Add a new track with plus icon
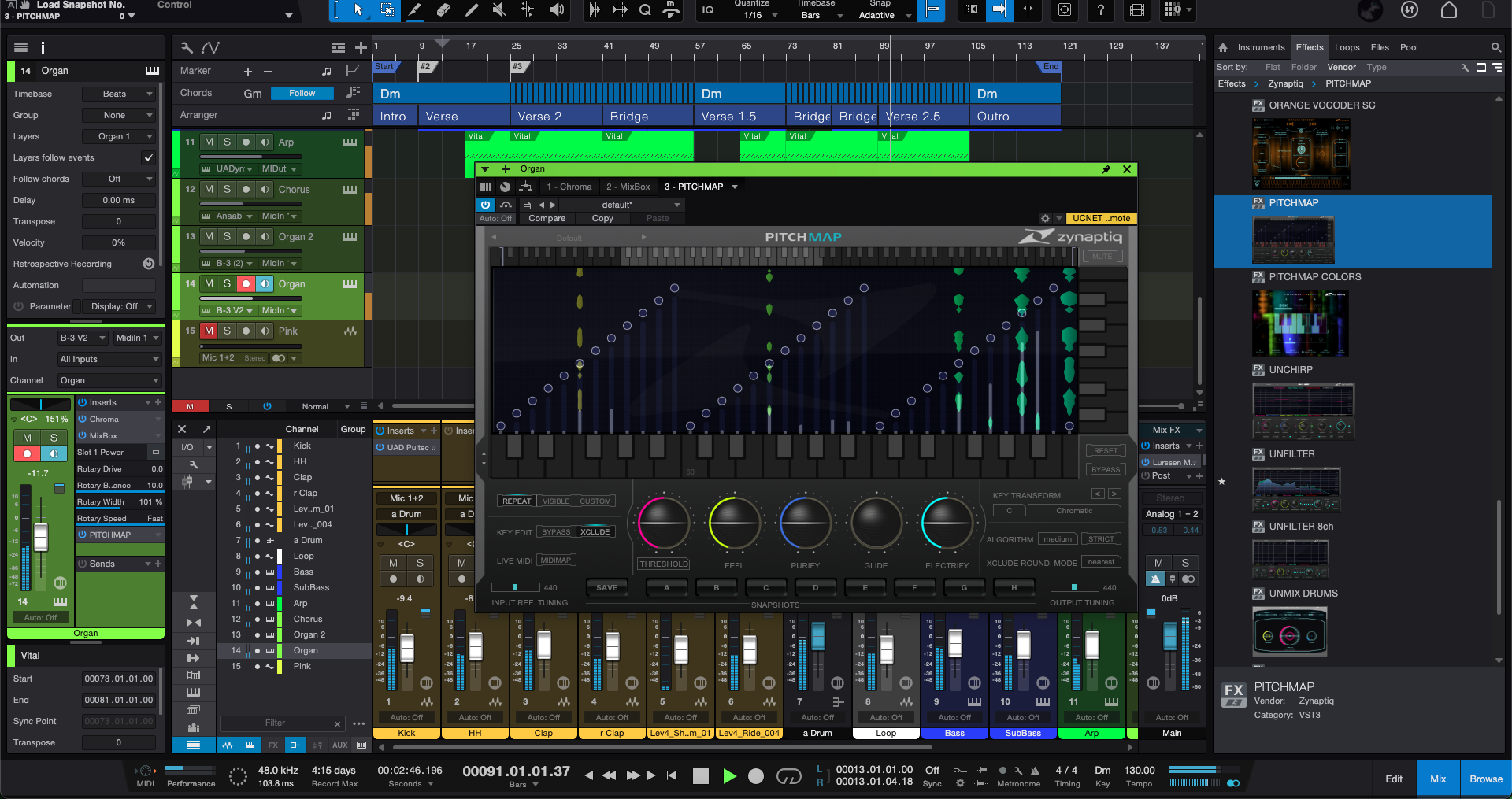The height and width of the screenshot is (799, 1512). 361,47
